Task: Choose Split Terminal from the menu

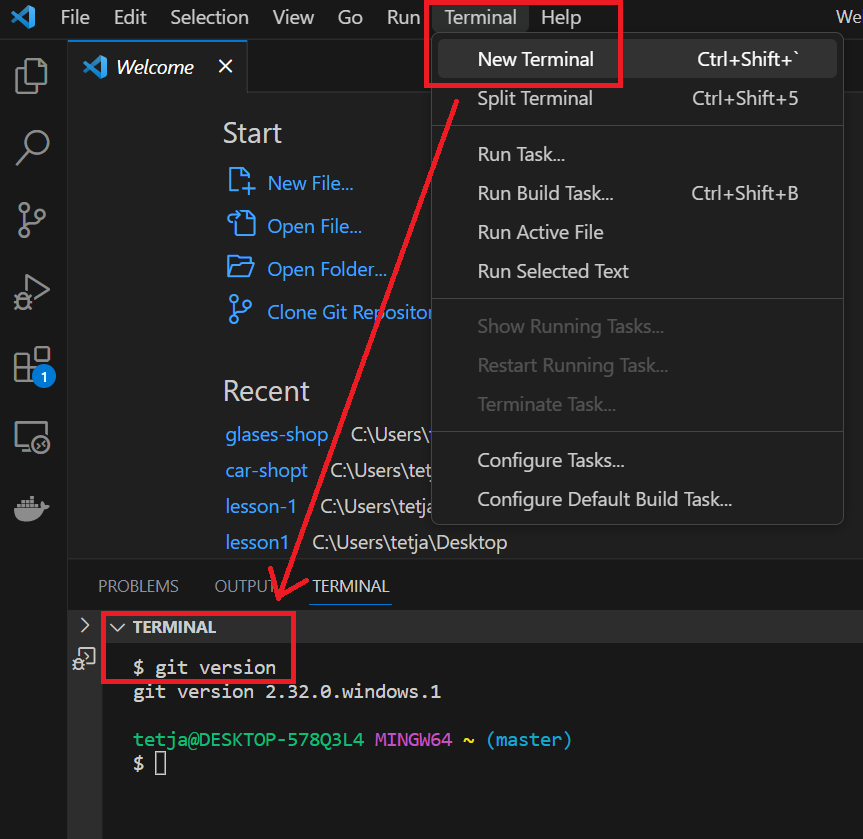Action: (x=637, y=98)
